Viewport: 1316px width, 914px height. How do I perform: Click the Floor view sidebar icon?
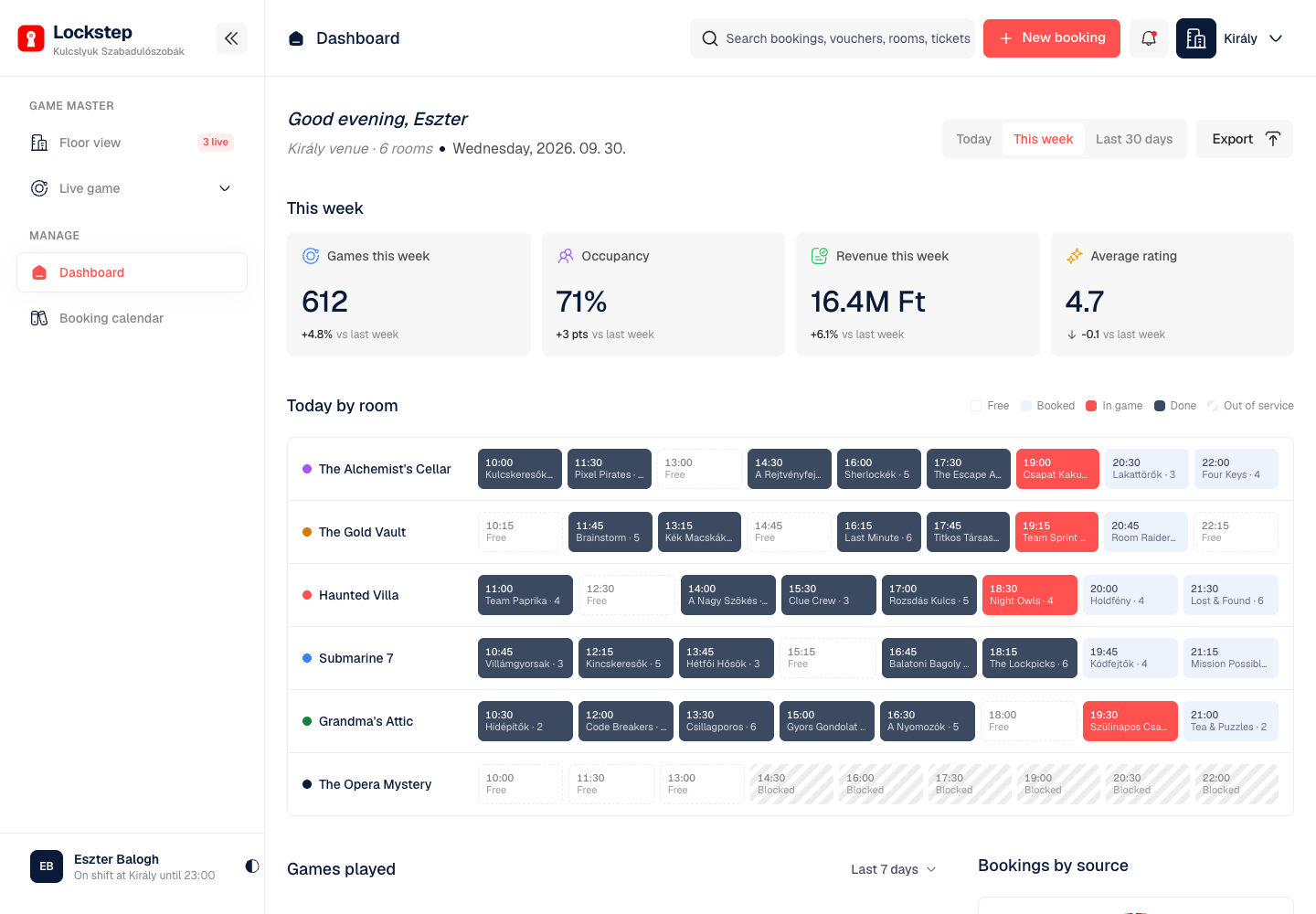point(39,143)
